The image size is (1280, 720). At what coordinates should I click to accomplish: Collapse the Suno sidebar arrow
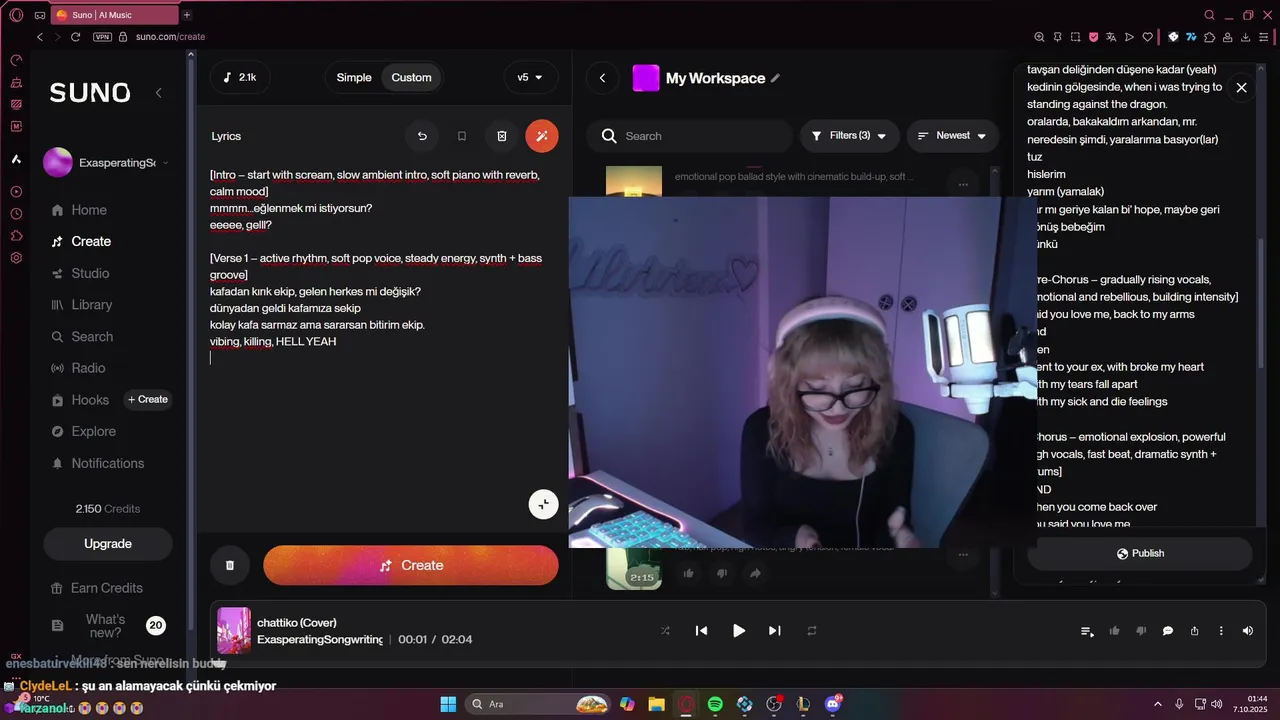pyautogui.click(x=158, y=93)
